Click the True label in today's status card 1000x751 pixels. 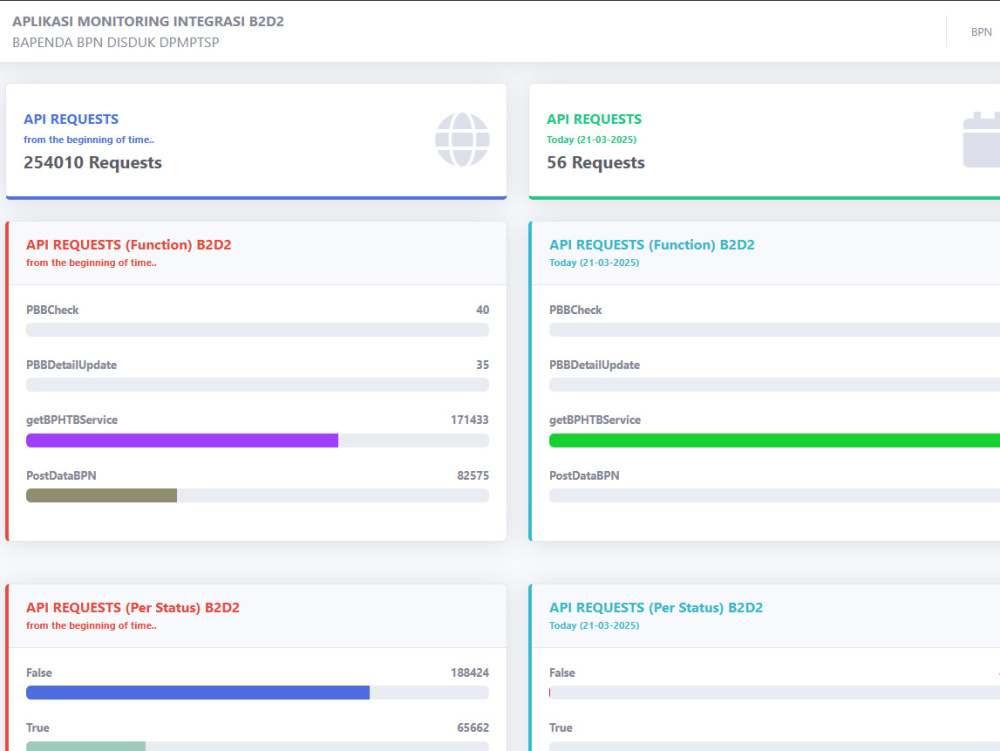coord(561,727)
